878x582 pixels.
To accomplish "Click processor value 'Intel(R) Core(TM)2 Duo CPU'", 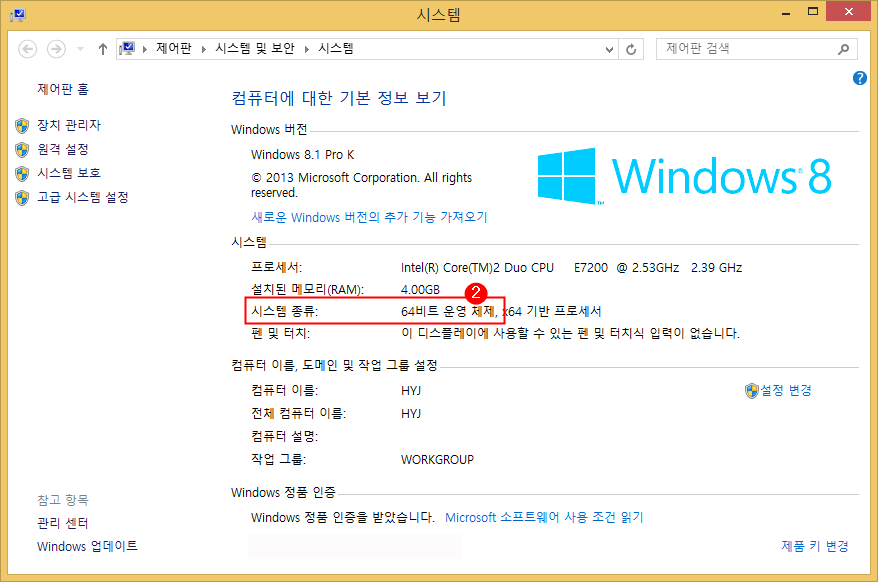I will (477, 268).
